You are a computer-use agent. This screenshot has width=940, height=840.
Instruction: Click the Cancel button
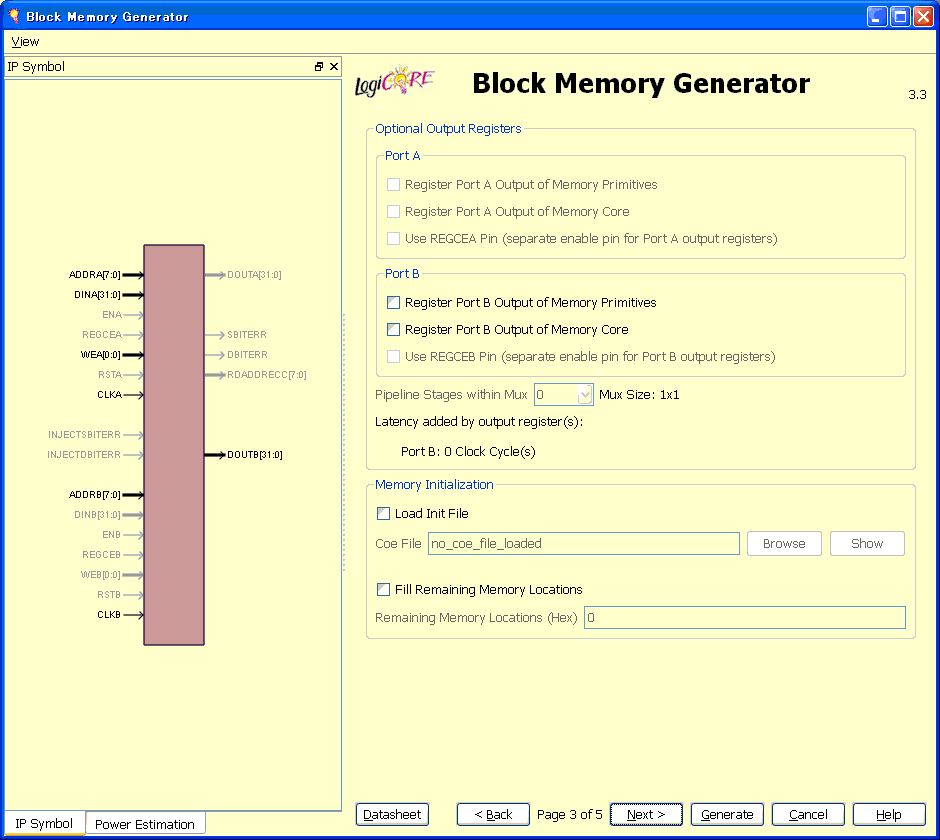pyautogui.click(x=808, y=814)
